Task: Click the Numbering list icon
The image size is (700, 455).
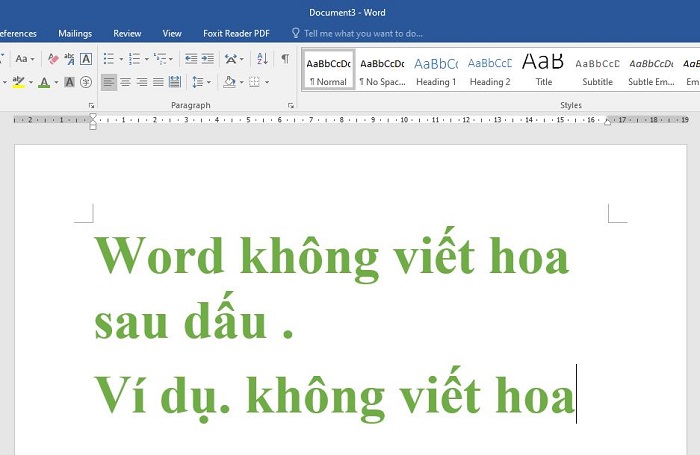Action: (134, 59)
